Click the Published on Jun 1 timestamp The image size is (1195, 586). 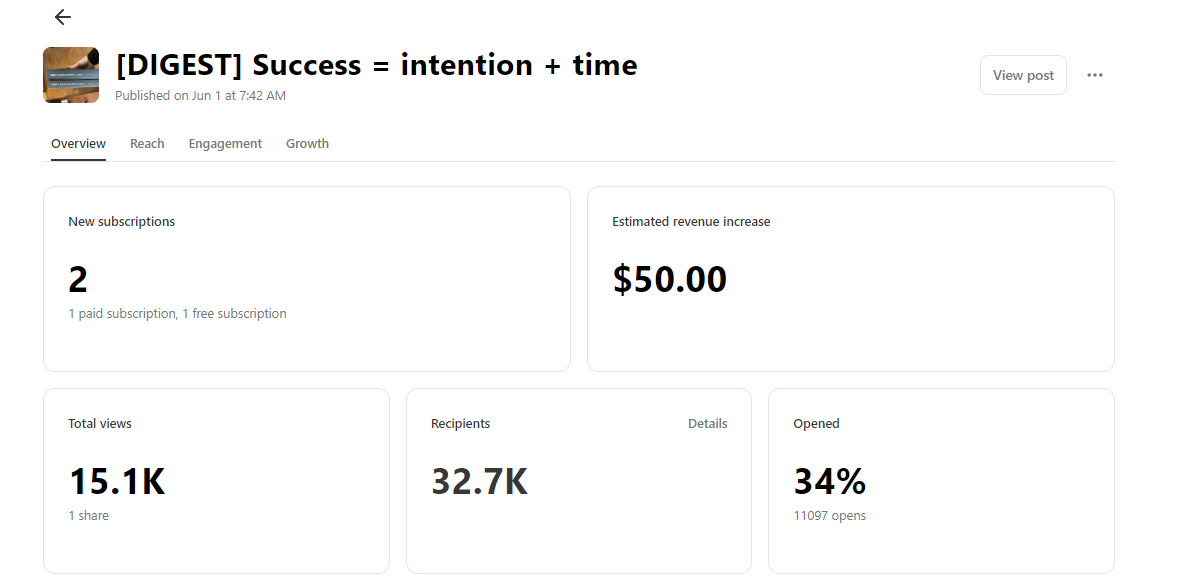tap(200, 96)
